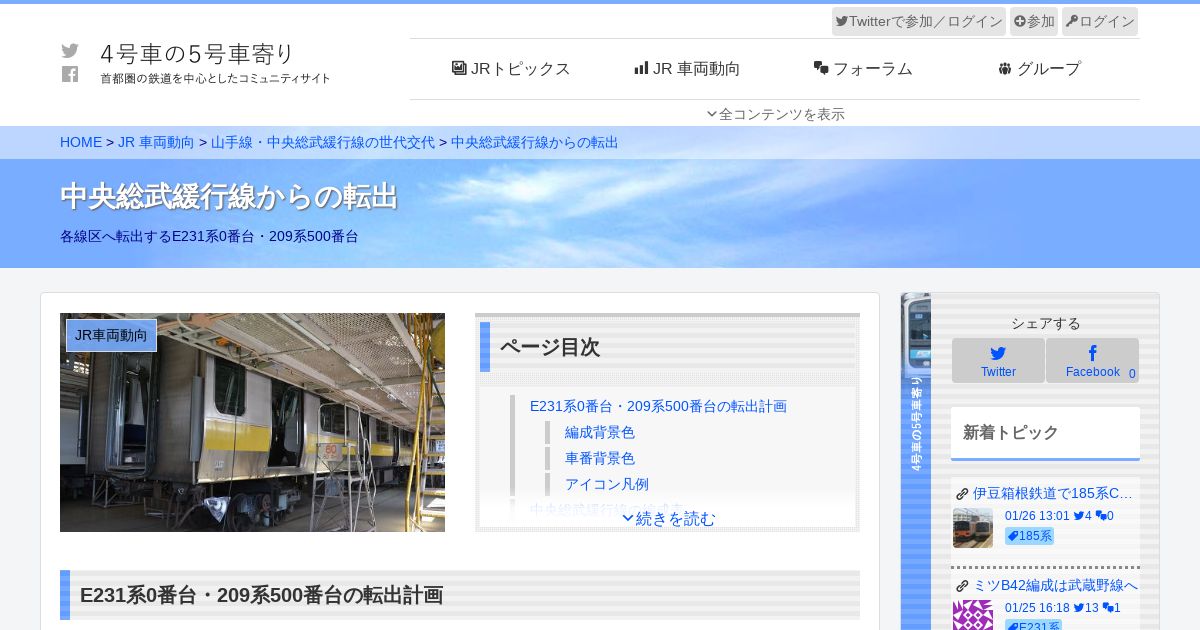The width and height of the screenshot is (1200, 630).
Task: Click the link icon beside ミツB42編成 topic
Action: tap(962, 586)
